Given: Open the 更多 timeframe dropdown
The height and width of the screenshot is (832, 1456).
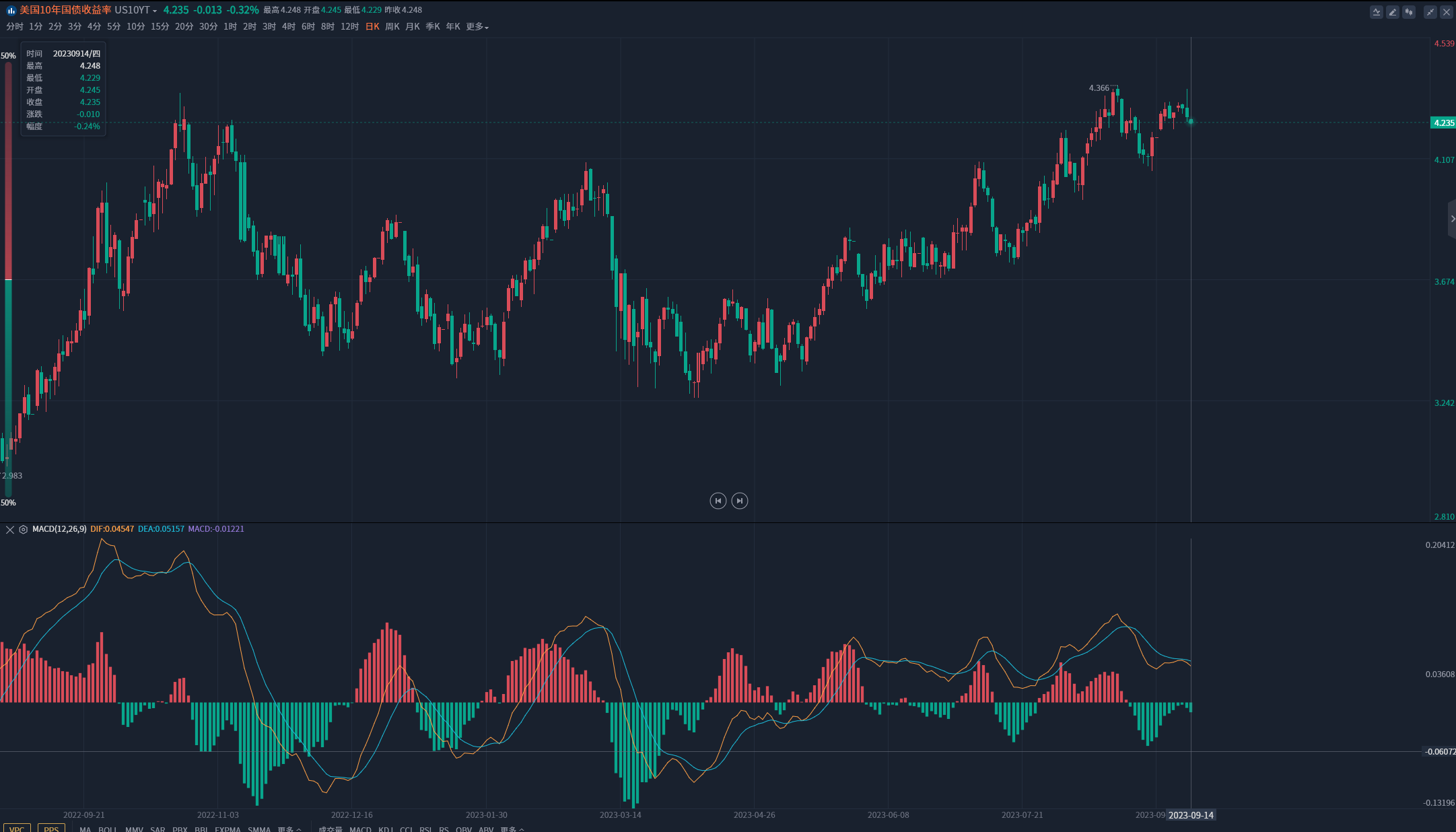Looking at the screenshot, I should [x=477, y=27].
